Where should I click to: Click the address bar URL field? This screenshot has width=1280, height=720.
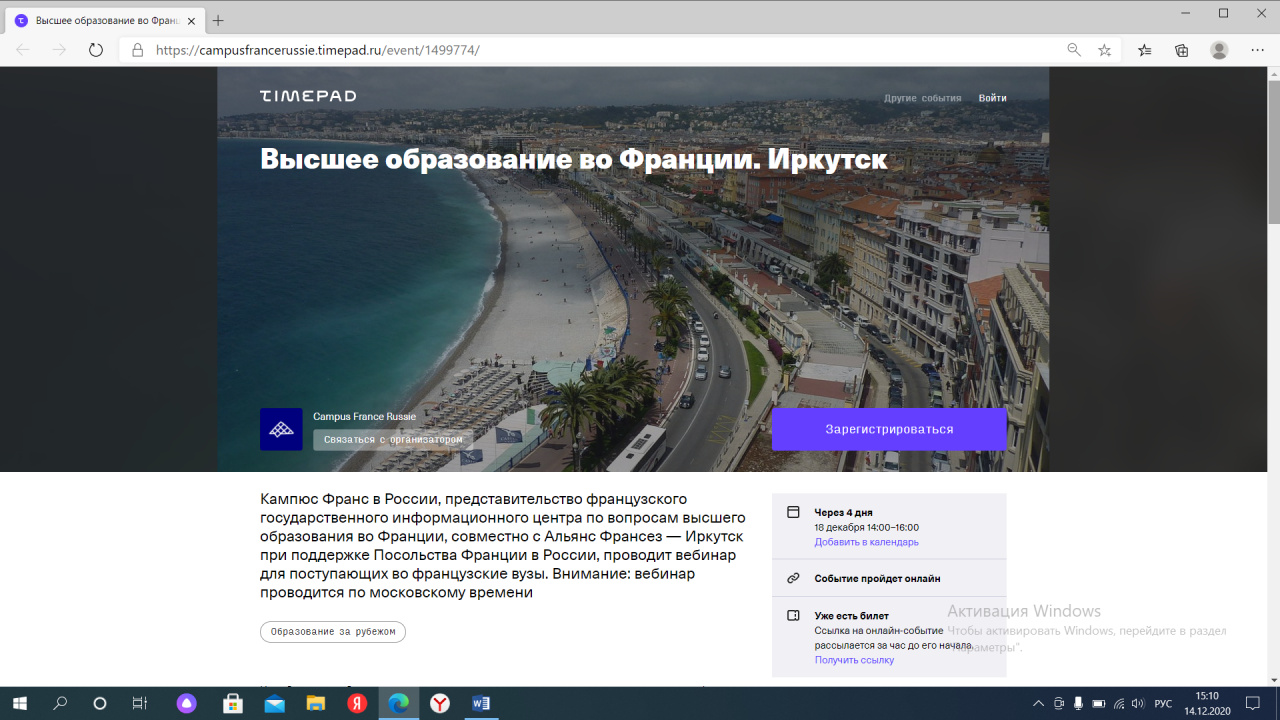click(600, 50)
